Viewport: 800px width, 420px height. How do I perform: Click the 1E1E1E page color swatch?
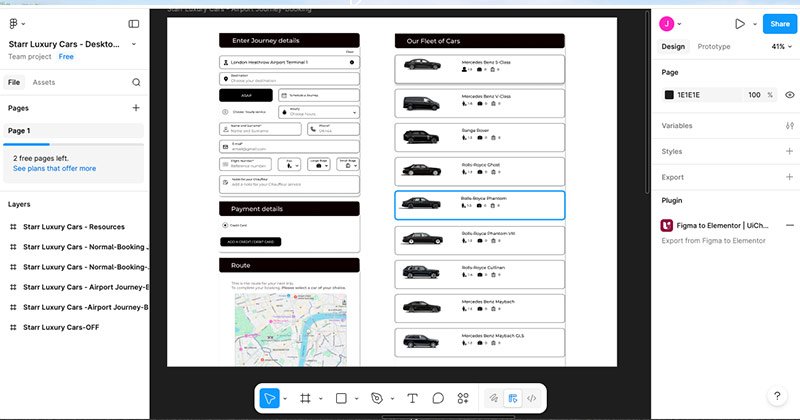pos(669,95)
